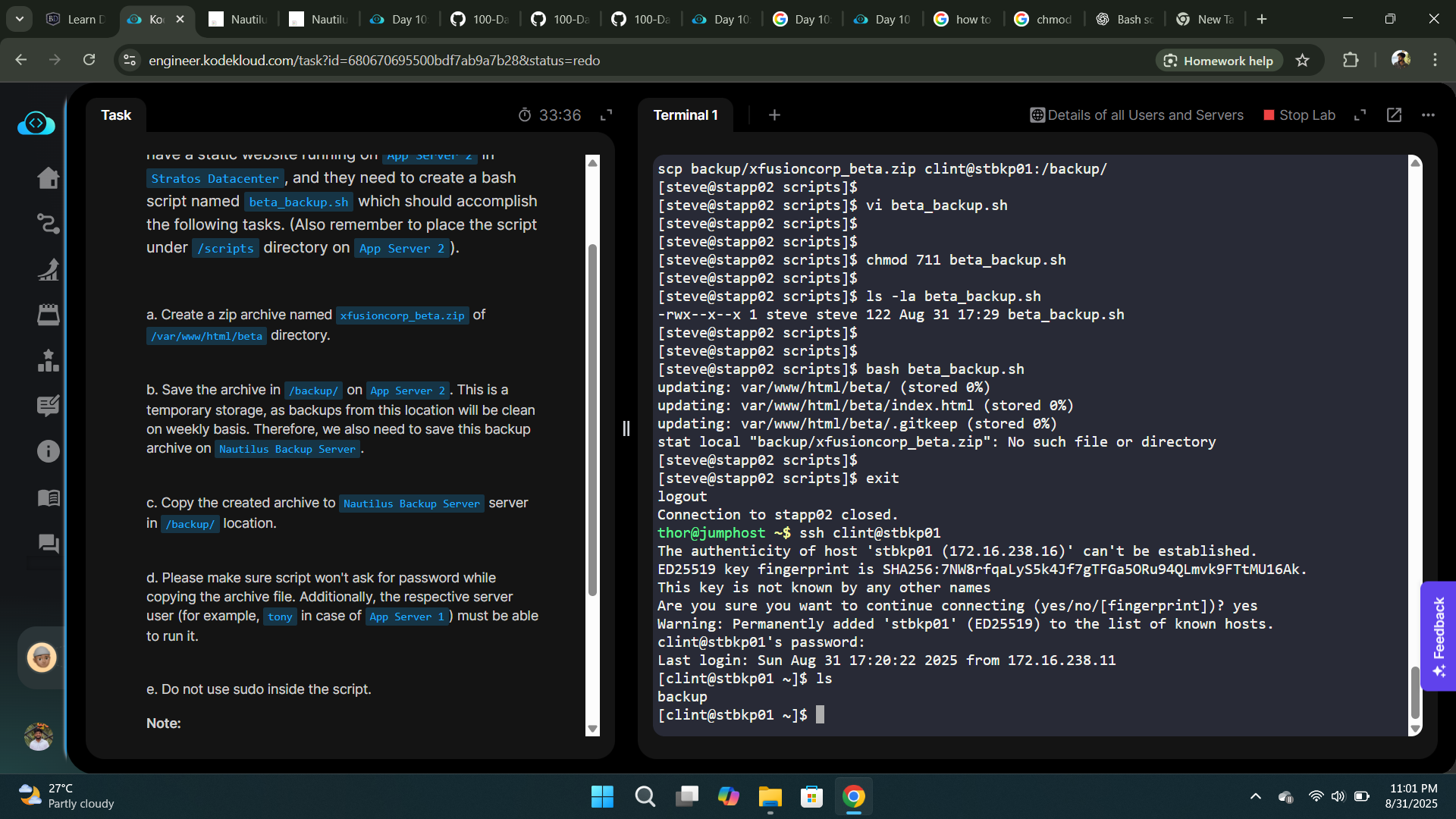The height and width of the screenshot is (819, 1456).
Task: Open the Chrome profile avatar
Action: tap(1401, 59)
